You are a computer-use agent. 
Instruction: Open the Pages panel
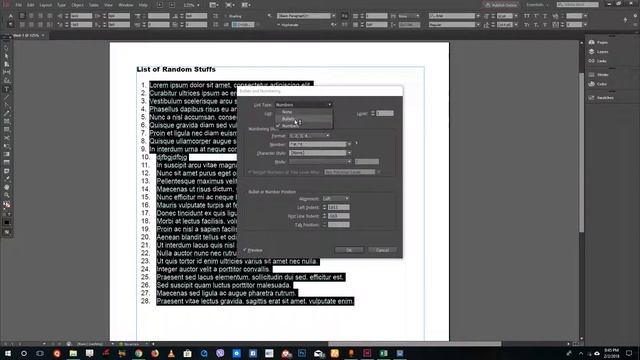click(x=598, y=42)
